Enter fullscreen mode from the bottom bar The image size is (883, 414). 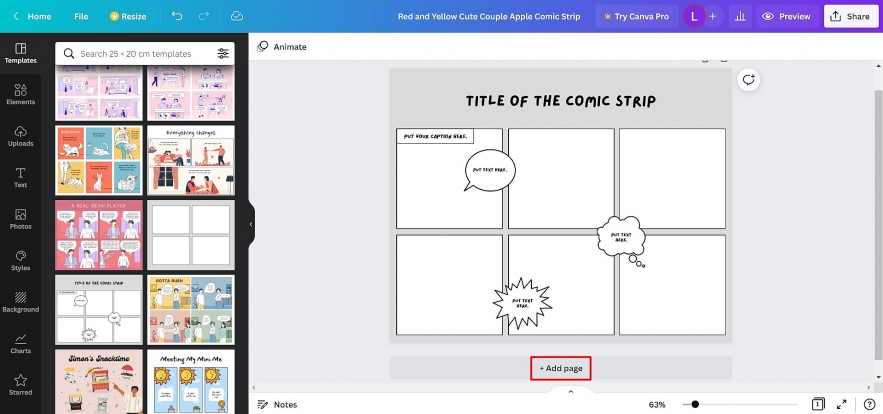point(843,404)
